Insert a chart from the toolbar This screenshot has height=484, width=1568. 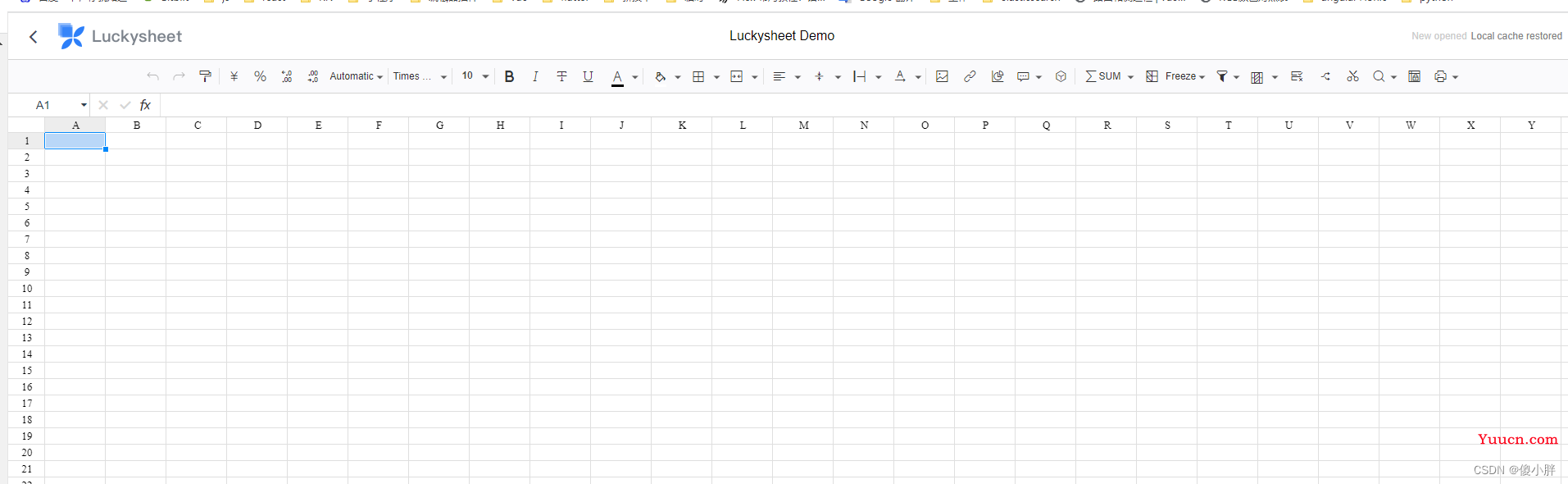[x=997, y=76]
